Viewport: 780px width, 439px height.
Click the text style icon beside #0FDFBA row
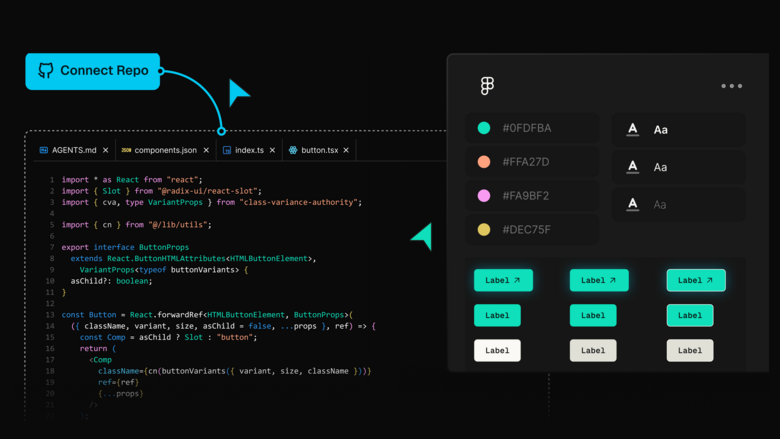tap(633, 129)
